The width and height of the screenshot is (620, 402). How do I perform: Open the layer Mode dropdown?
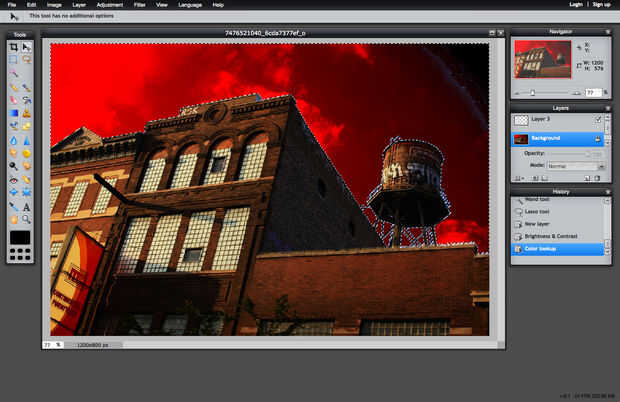576,166
